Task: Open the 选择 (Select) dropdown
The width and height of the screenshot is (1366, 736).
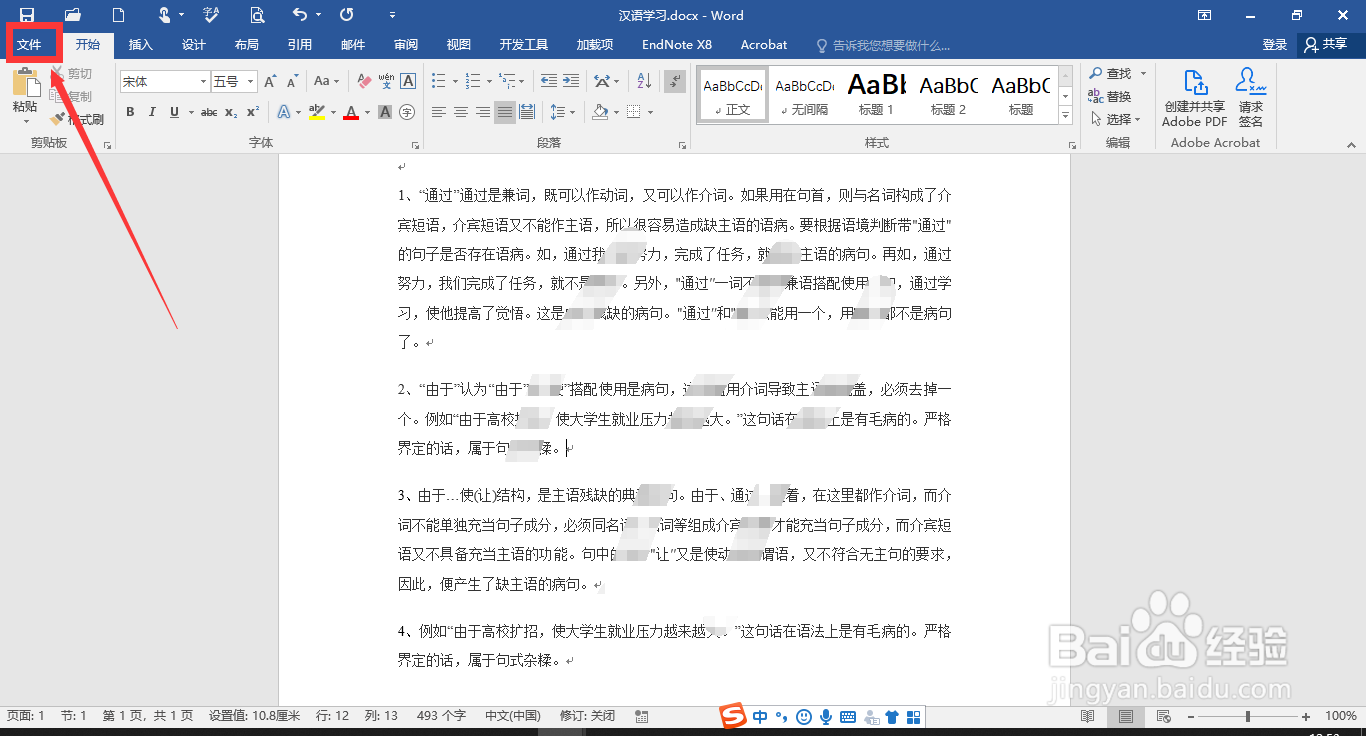Action: tap(1117, 119)
